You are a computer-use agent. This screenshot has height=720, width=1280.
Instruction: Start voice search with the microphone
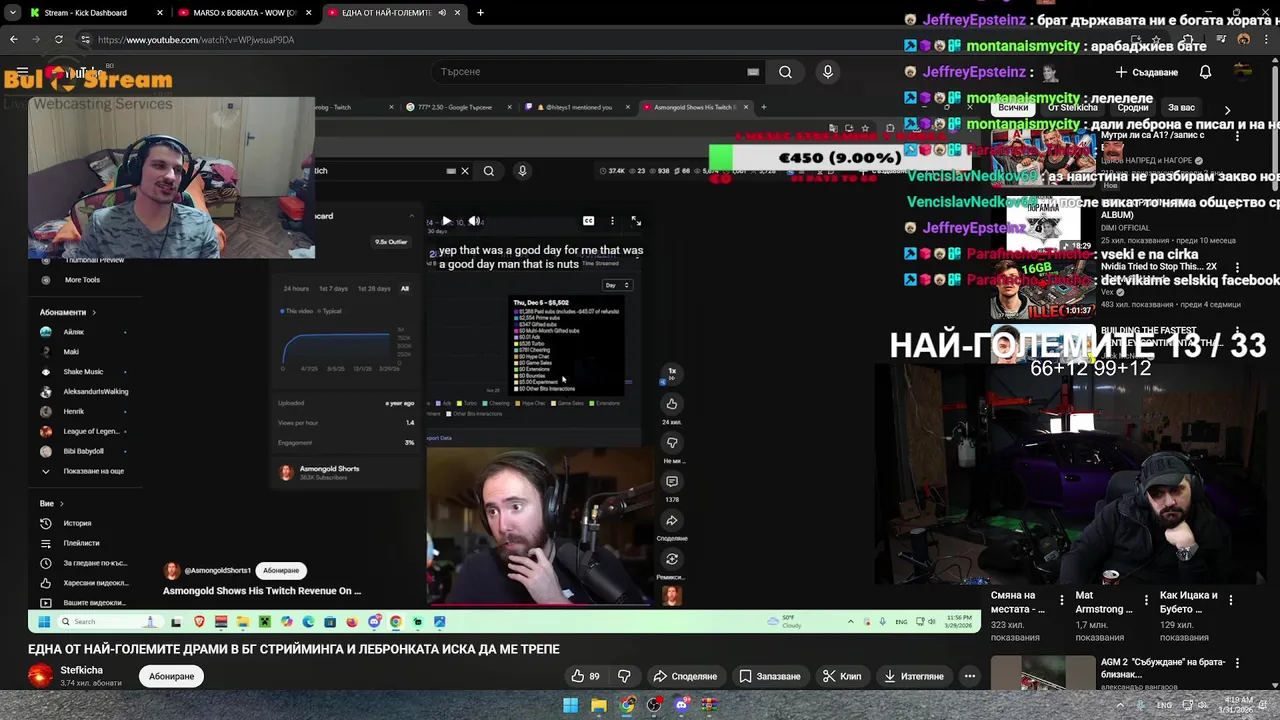tap(827, 72)
